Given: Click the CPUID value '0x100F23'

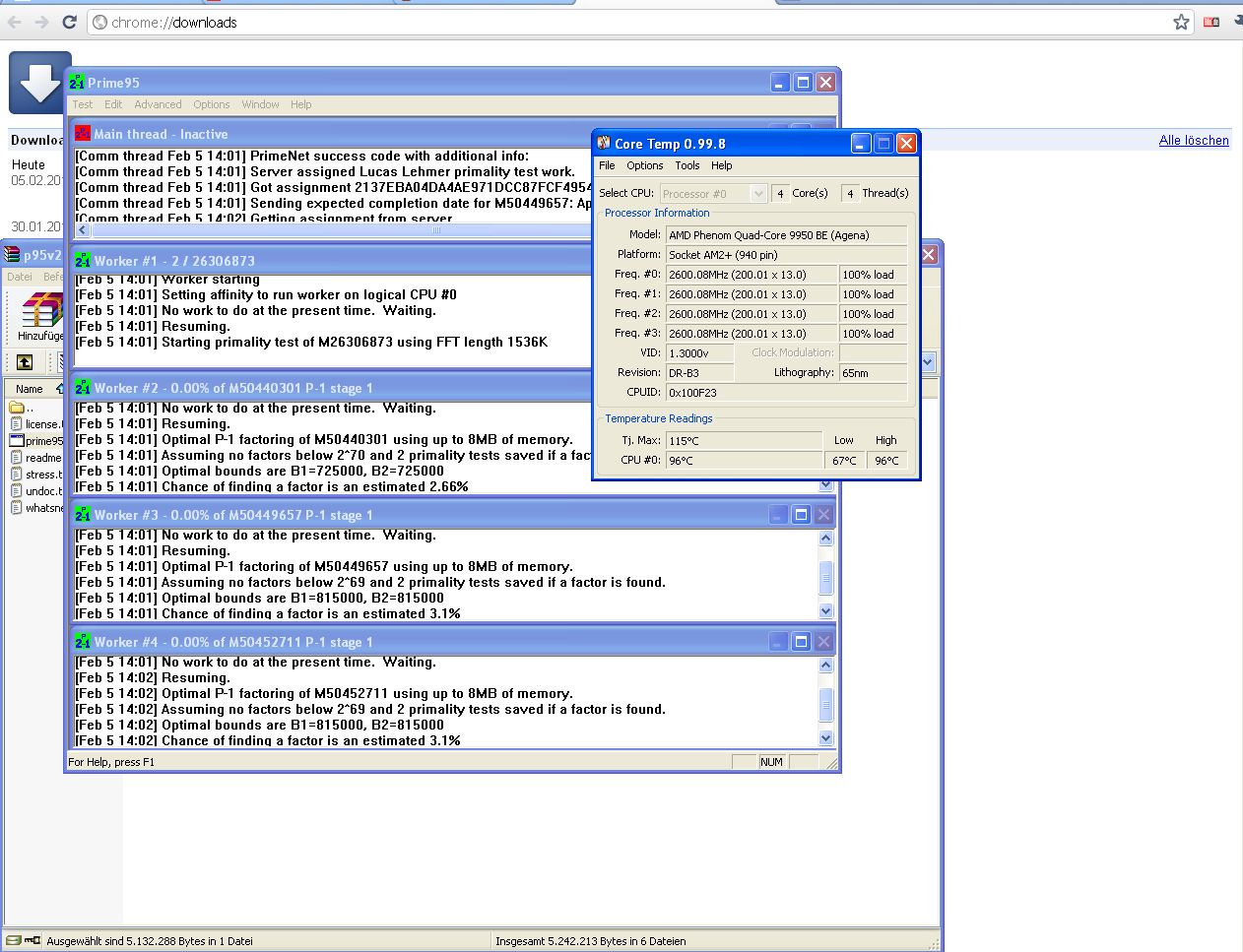Looking at the screenshot, I should point(786,393).
